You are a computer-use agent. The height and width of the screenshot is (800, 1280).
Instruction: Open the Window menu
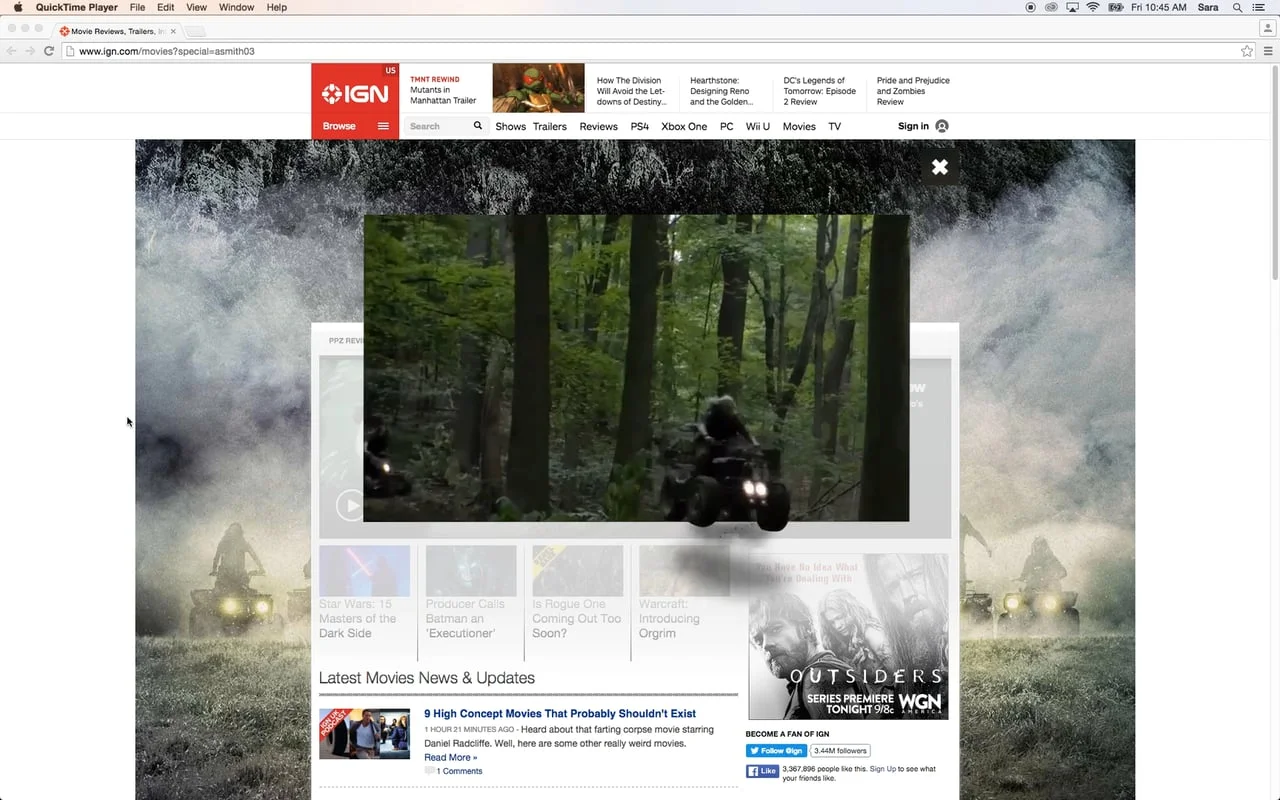click(236, 7)
